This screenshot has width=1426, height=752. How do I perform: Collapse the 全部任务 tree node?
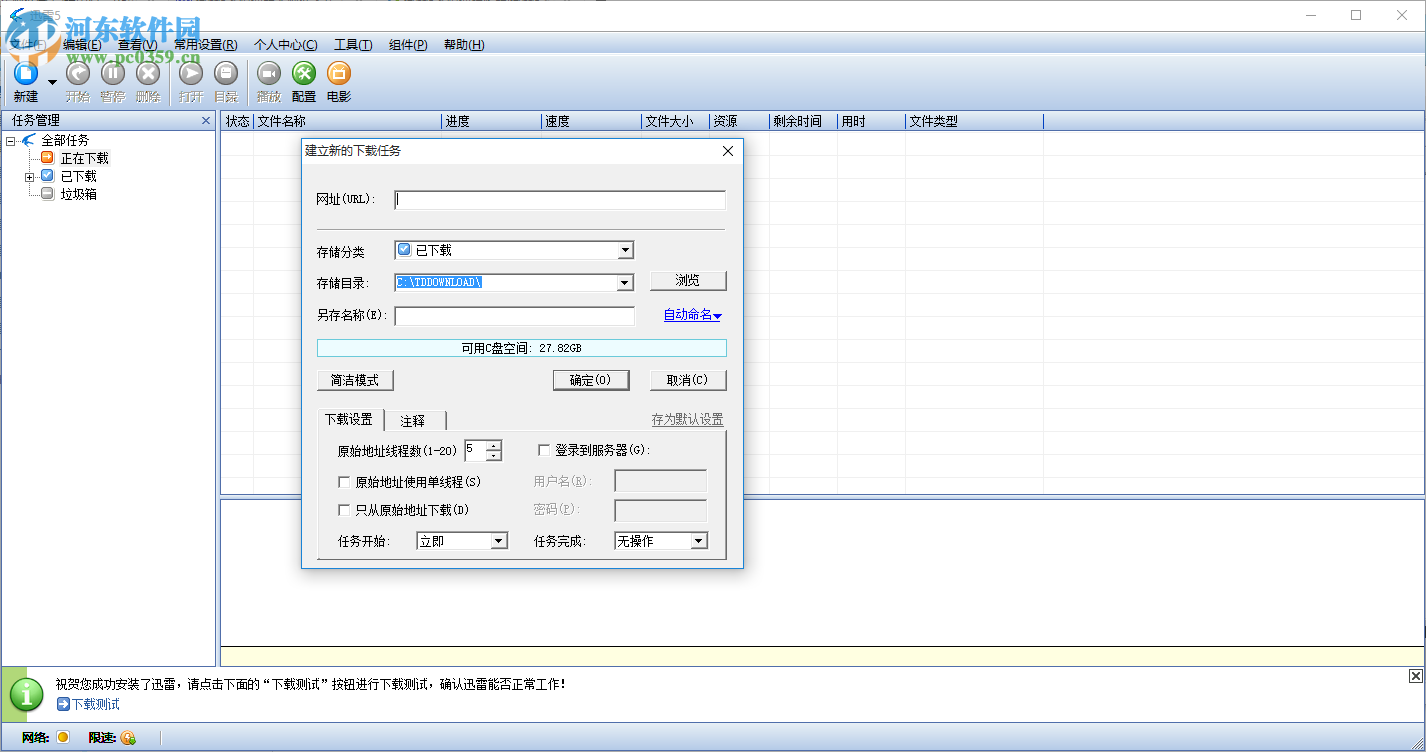[x=10, y=141]
